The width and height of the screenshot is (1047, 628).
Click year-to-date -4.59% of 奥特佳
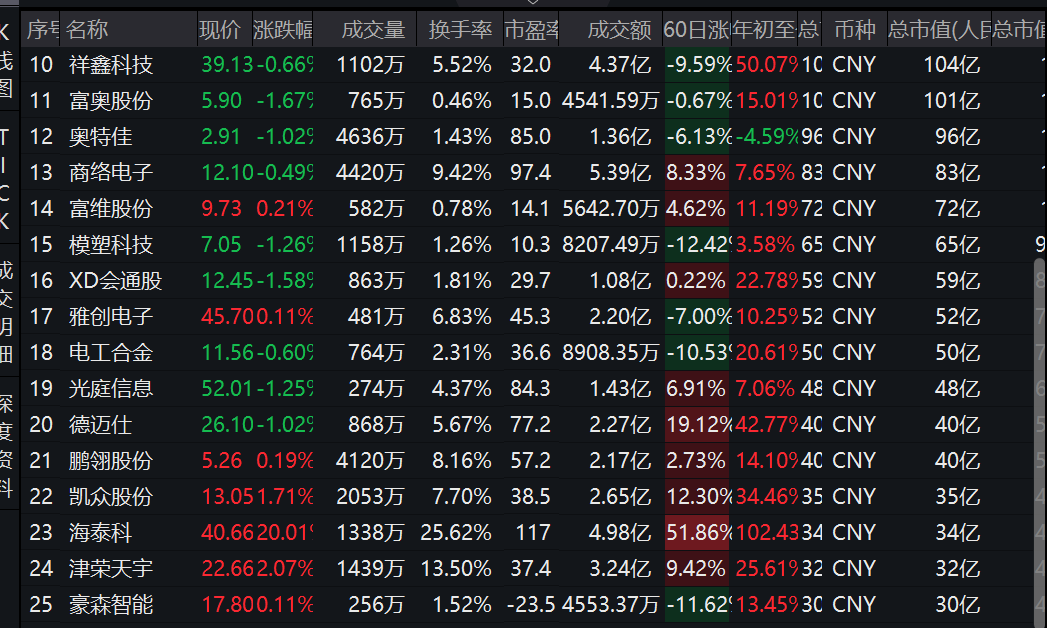point(767,137)
